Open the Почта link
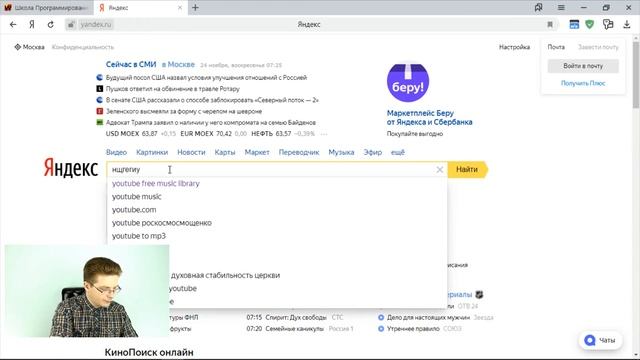This screenshot has height=360, width=640. click(x=556, y=47)
